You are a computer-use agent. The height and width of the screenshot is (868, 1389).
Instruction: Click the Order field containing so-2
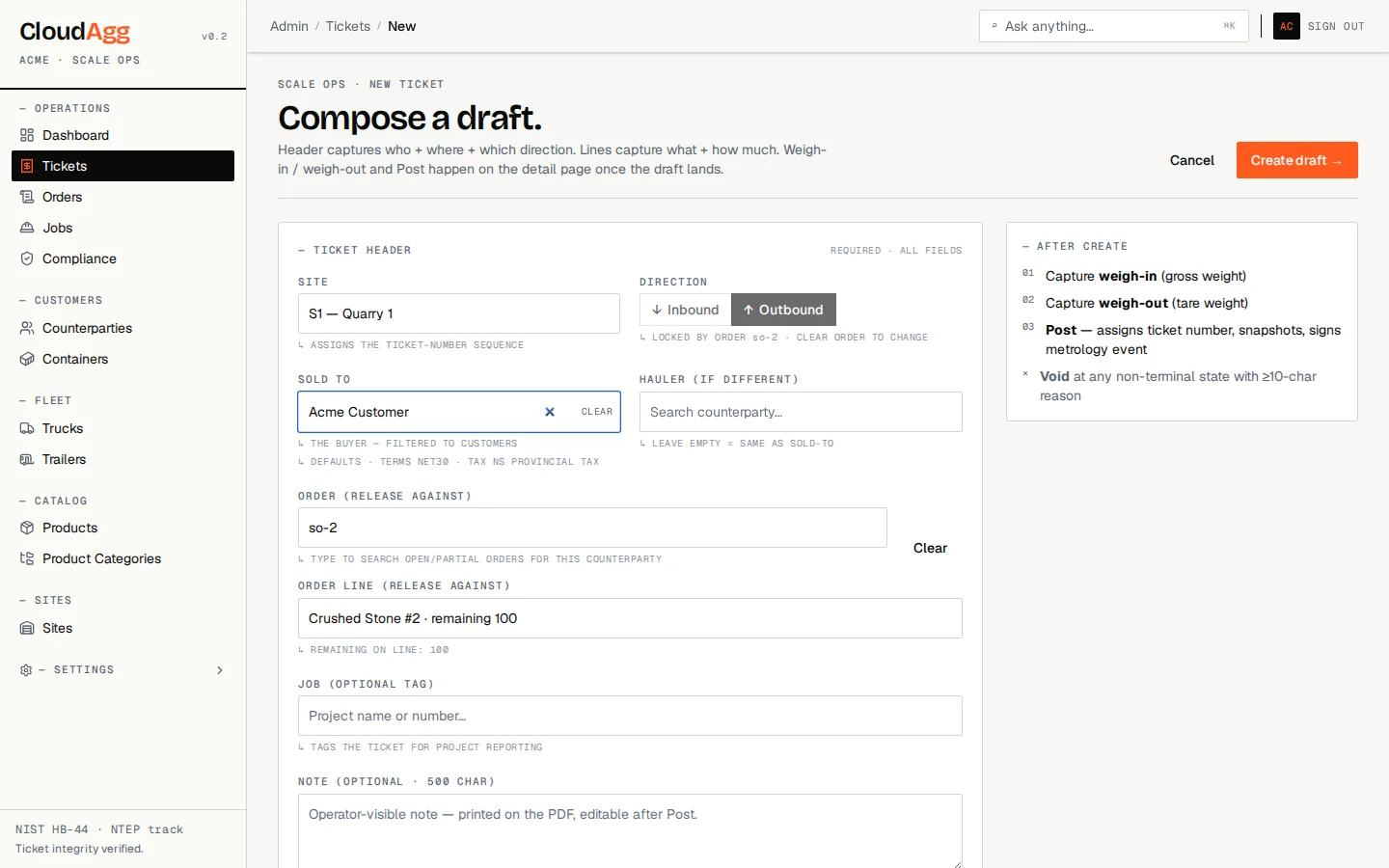pyautogui.click(x=592, y=528)
